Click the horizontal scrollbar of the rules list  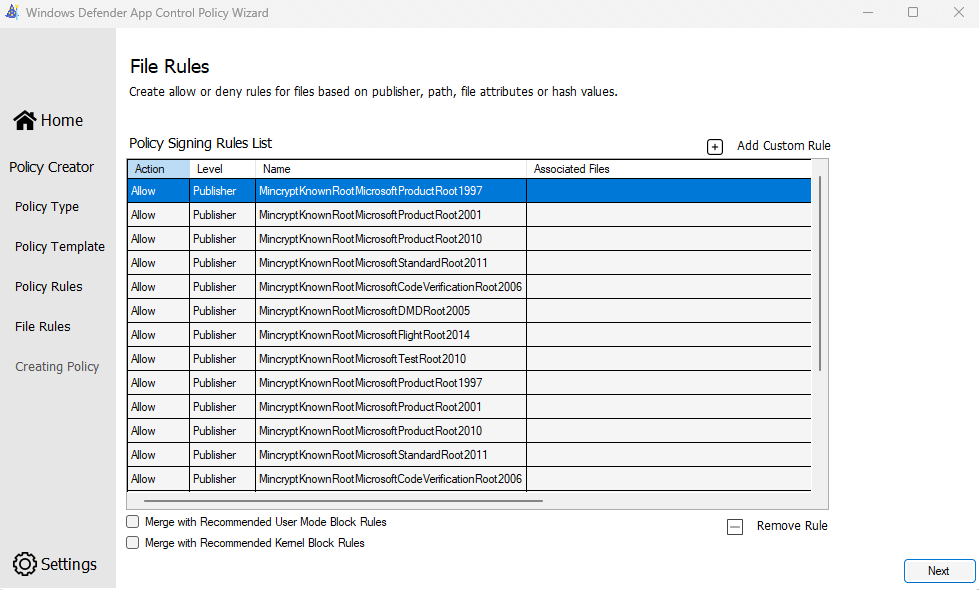(343, 500)
